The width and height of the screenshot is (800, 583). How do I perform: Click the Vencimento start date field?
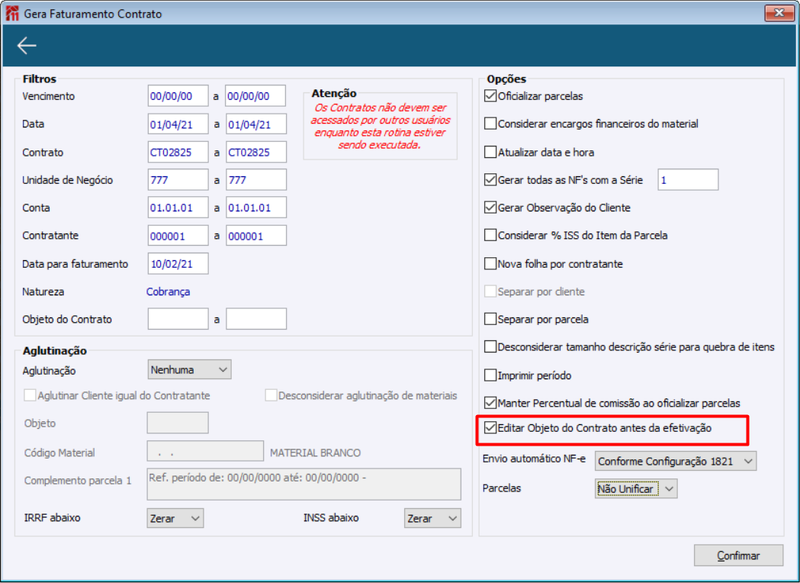[x=178, y=96]
